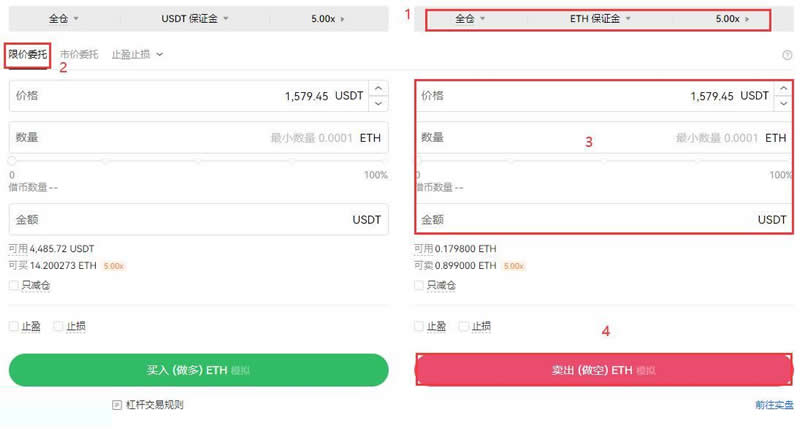Click the 5.00x leverage badge under sell side
The height and width of the screenshot is (429, 800).
pyautogui.click(x=513, y=266)
